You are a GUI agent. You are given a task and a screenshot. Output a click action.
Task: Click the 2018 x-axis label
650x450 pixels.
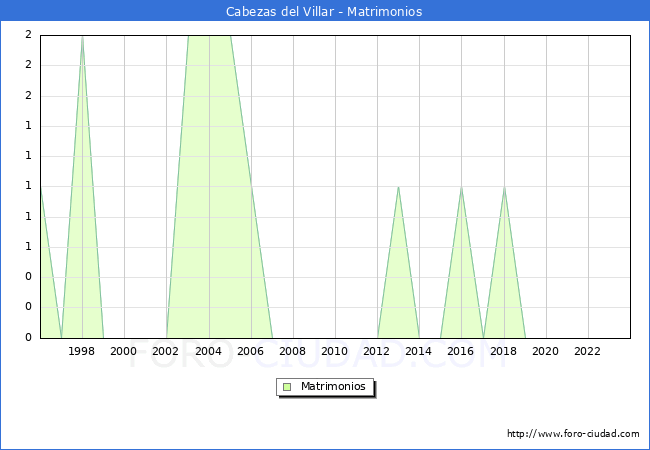point(504,351)
